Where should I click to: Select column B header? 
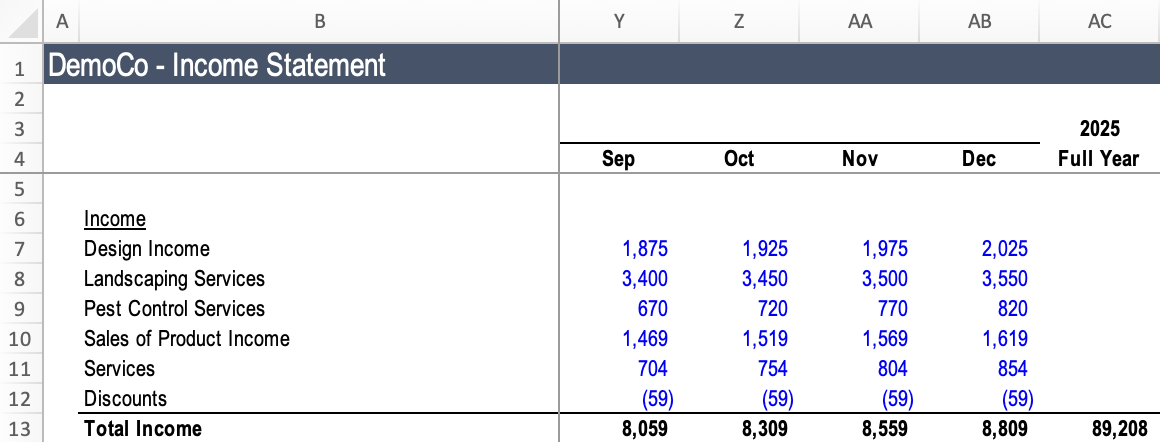pyautogui.click(x=319, y=21)
